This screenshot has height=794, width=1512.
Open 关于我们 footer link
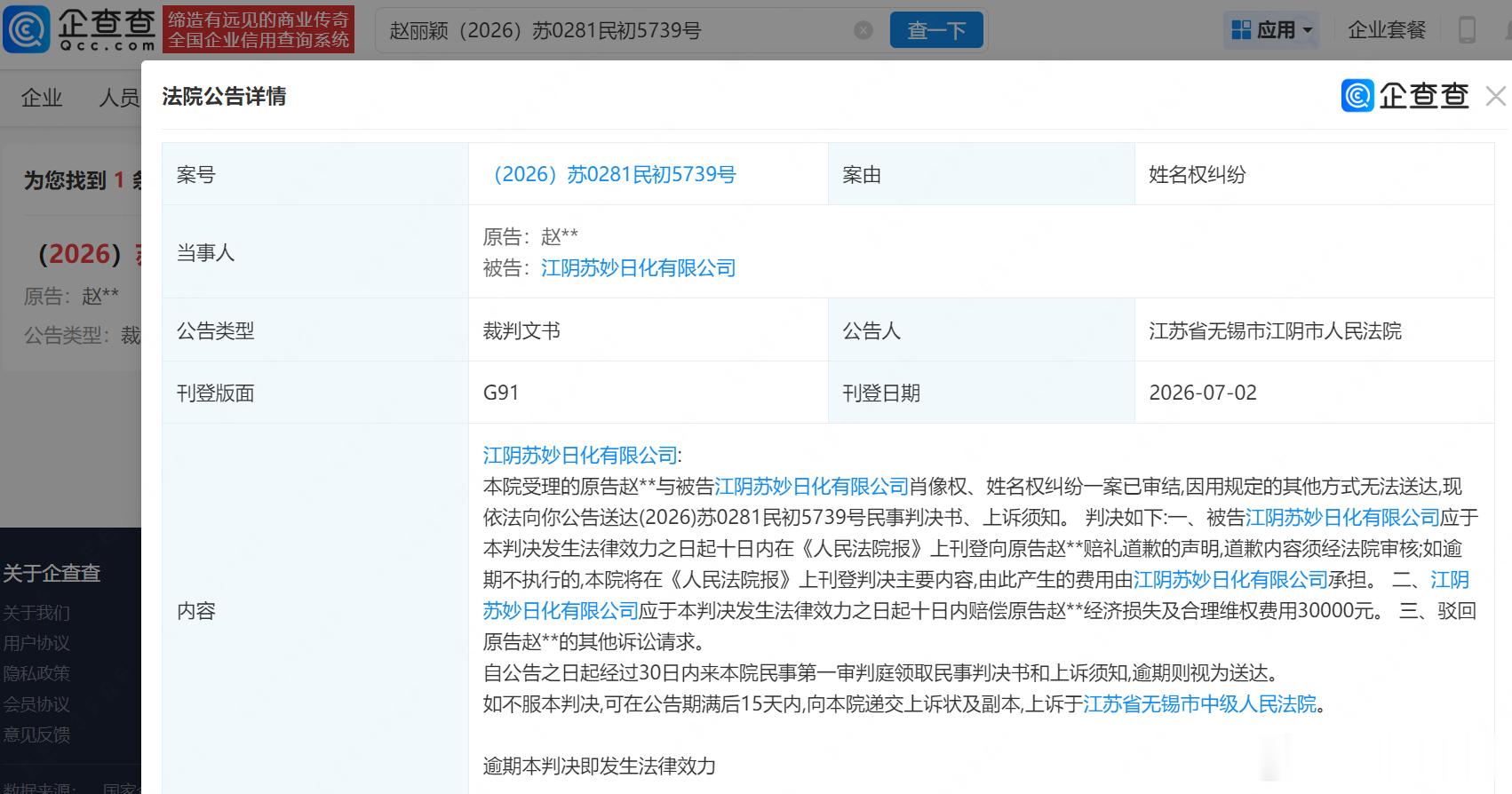(x=36, y=613)
